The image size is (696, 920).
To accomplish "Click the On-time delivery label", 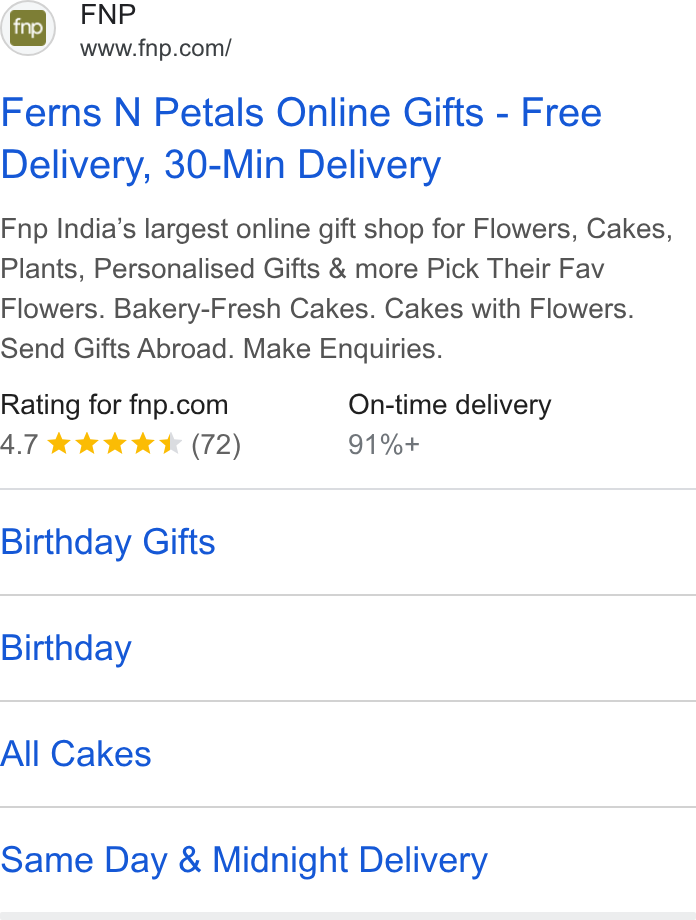I will [x=450, y=405].
